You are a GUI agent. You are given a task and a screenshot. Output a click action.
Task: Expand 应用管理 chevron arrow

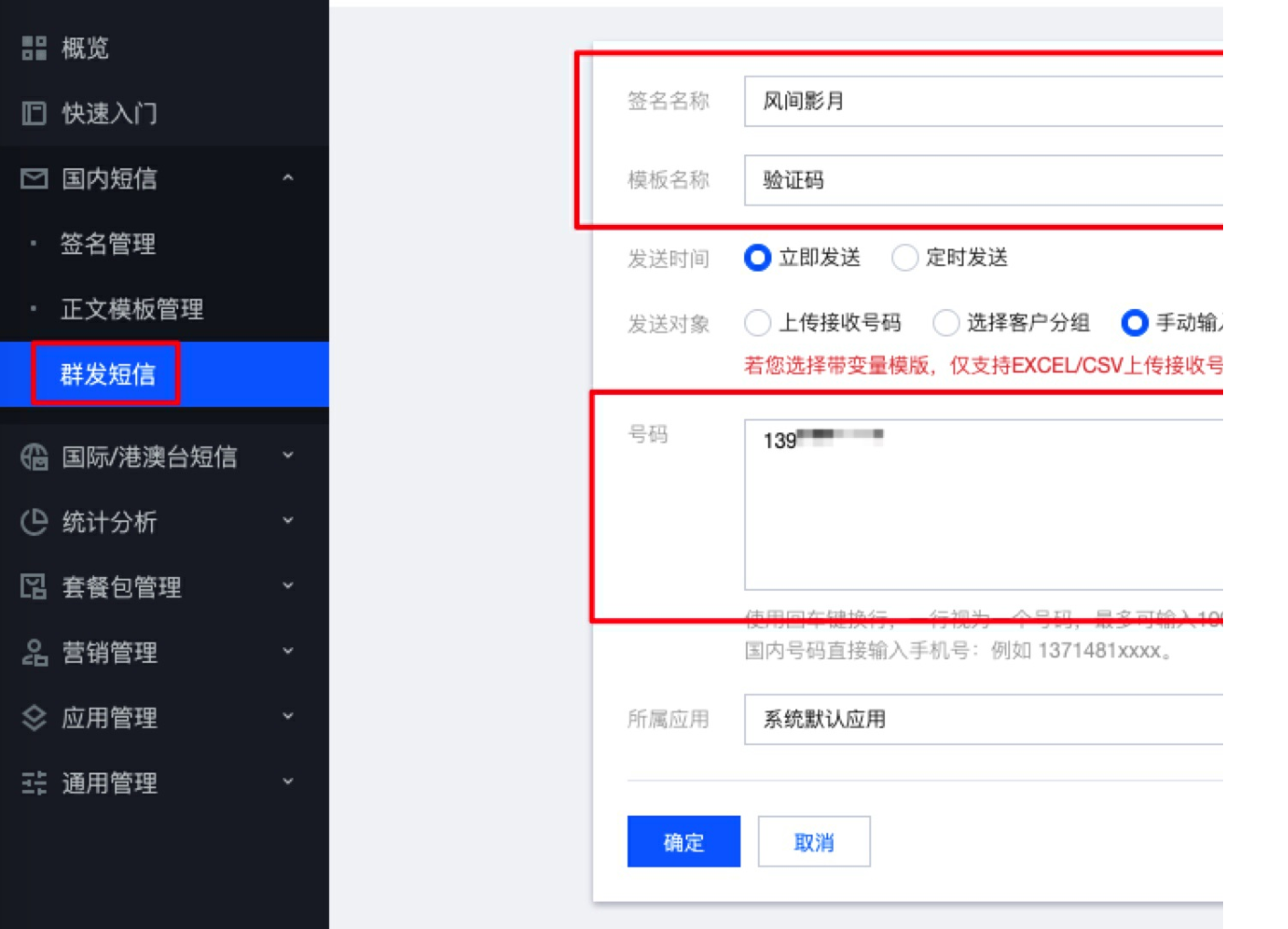[x=288, y=717]
